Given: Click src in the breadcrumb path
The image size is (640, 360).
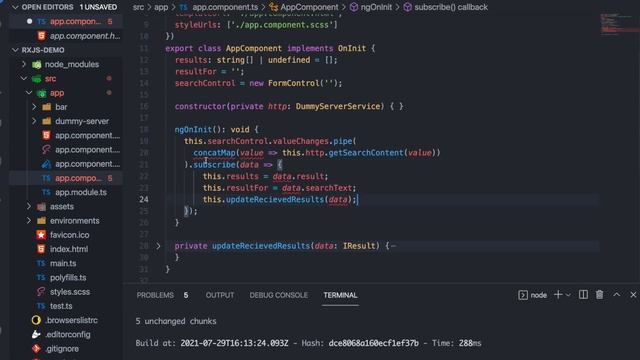Looking at the screenshot, I should click(138, 7).
